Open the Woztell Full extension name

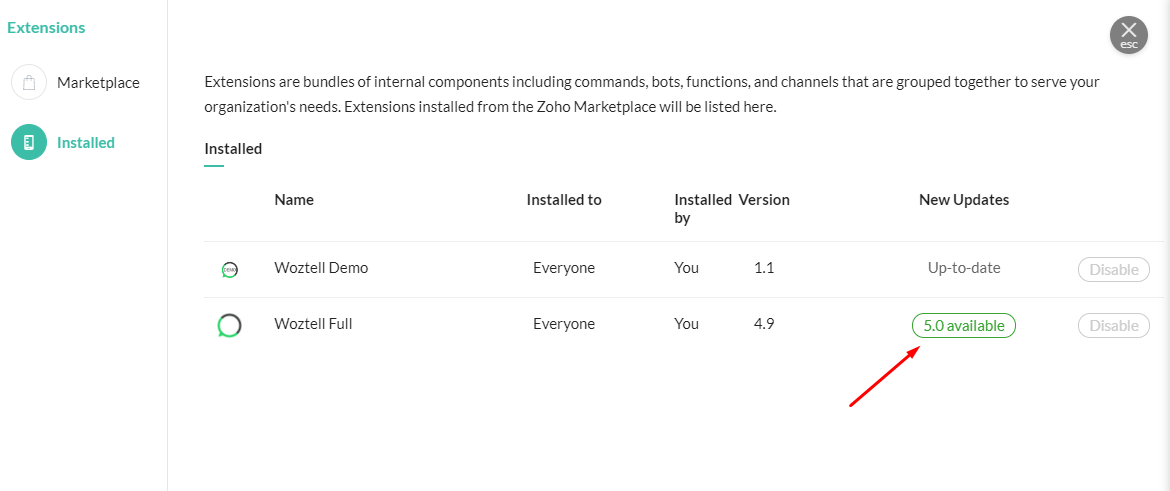(x=313, y=324)
